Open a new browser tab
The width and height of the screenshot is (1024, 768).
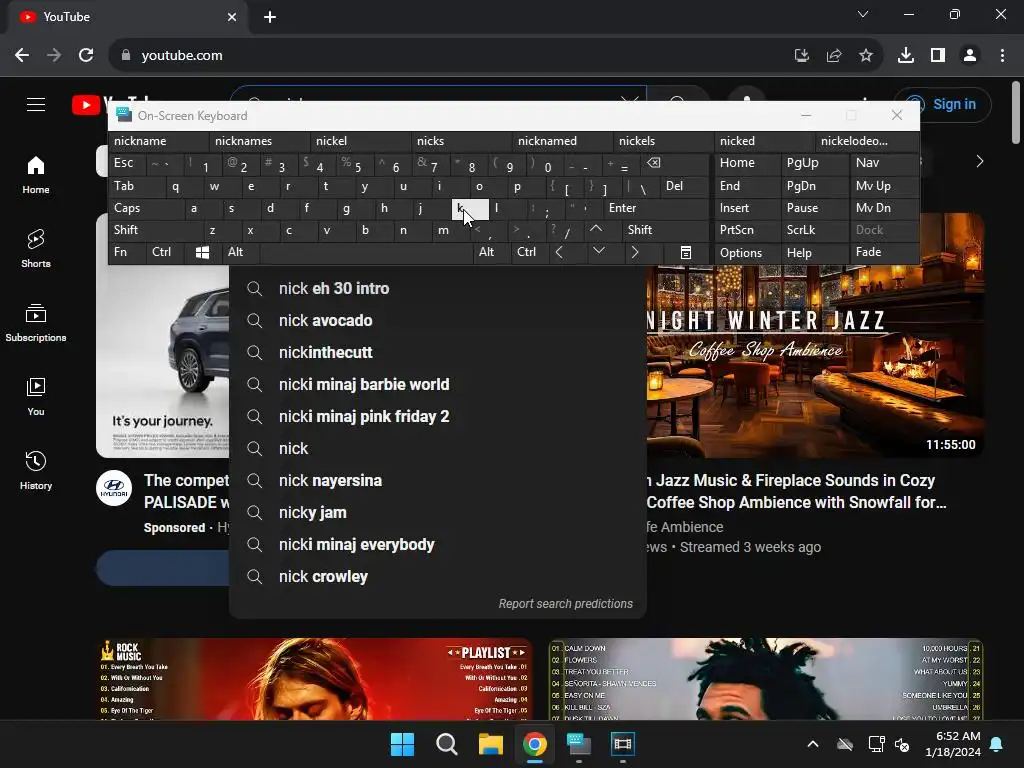[x=270, y=17]
